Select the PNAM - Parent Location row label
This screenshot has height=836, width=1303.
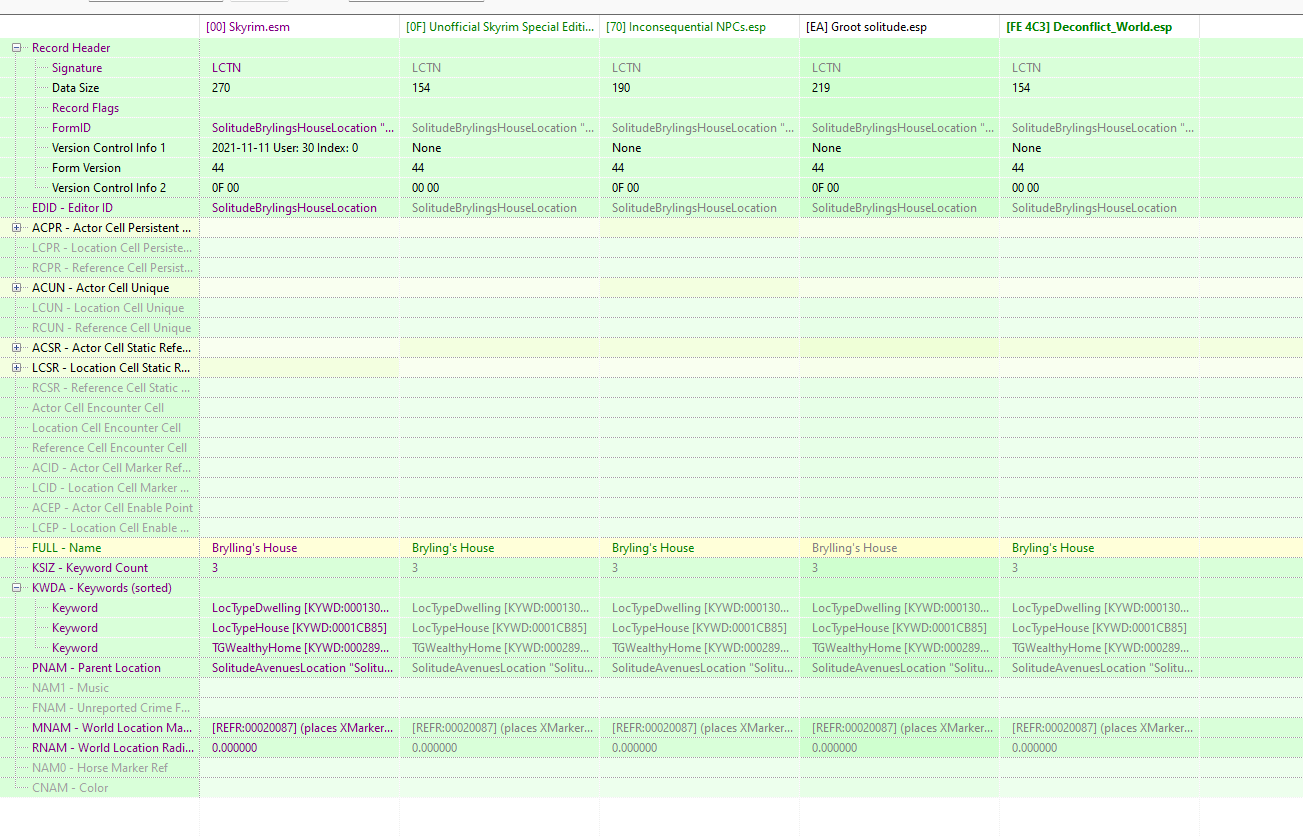[x=96, y=668]
